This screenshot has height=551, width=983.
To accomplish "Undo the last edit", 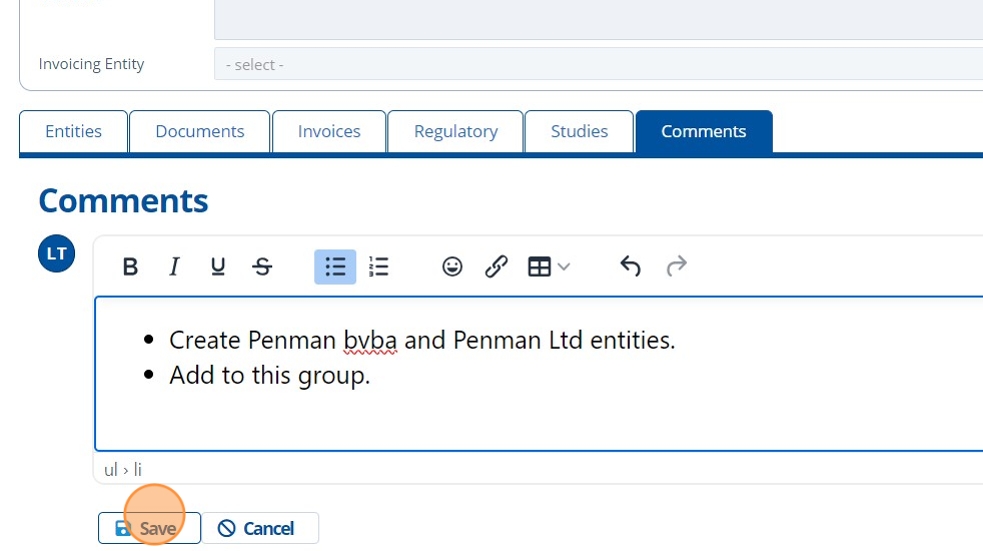I will [x=630, y=267].
